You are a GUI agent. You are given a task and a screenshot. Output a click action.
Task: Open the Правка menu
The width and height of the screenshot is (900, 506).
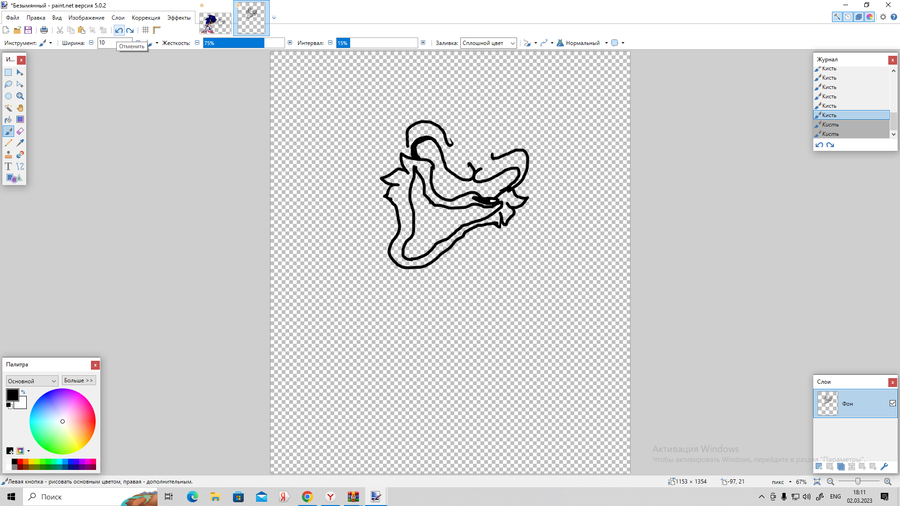tap(36, 18)
